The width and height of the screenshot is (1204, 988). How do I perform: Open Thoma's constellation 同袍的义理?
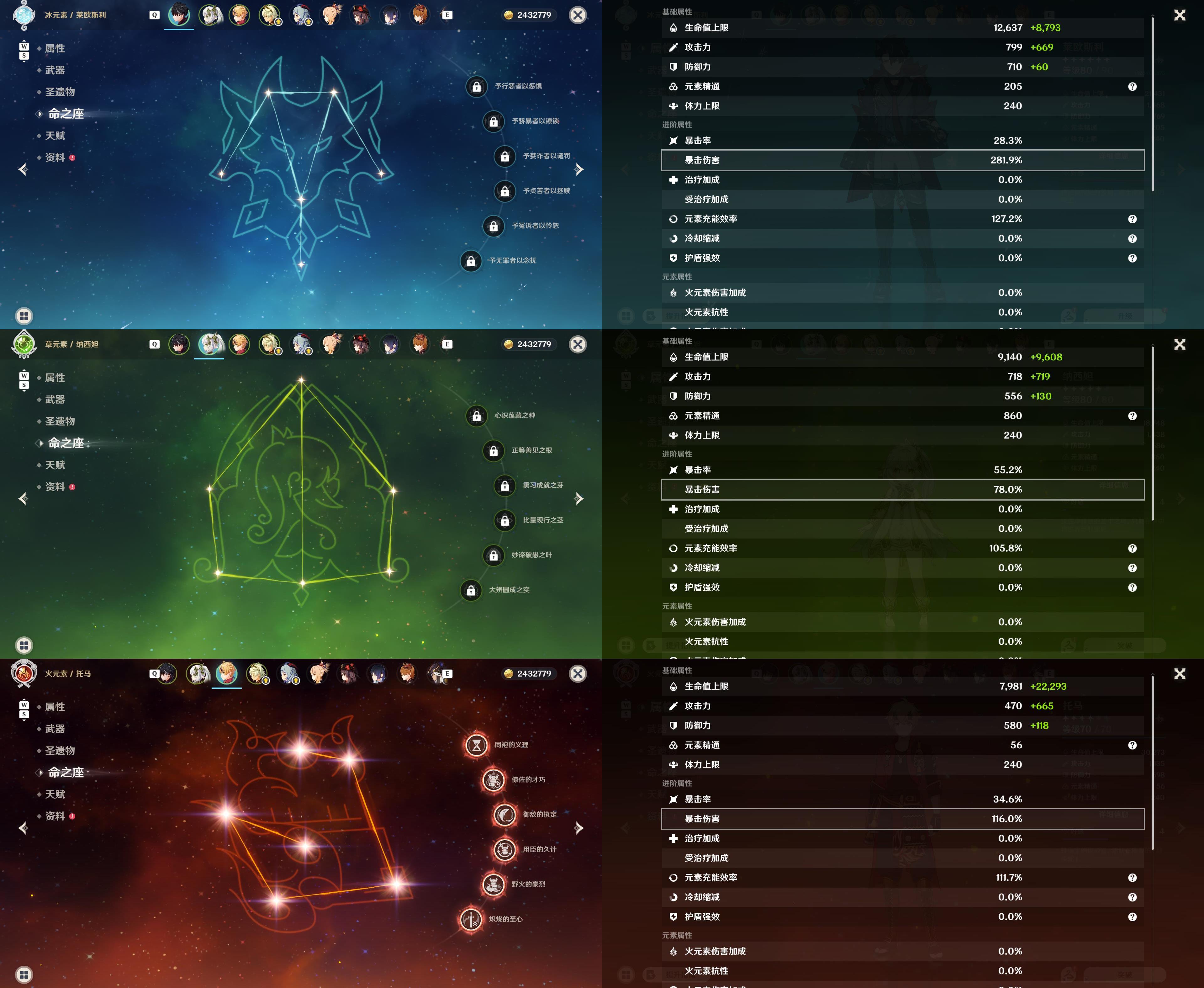pos(476,745)
